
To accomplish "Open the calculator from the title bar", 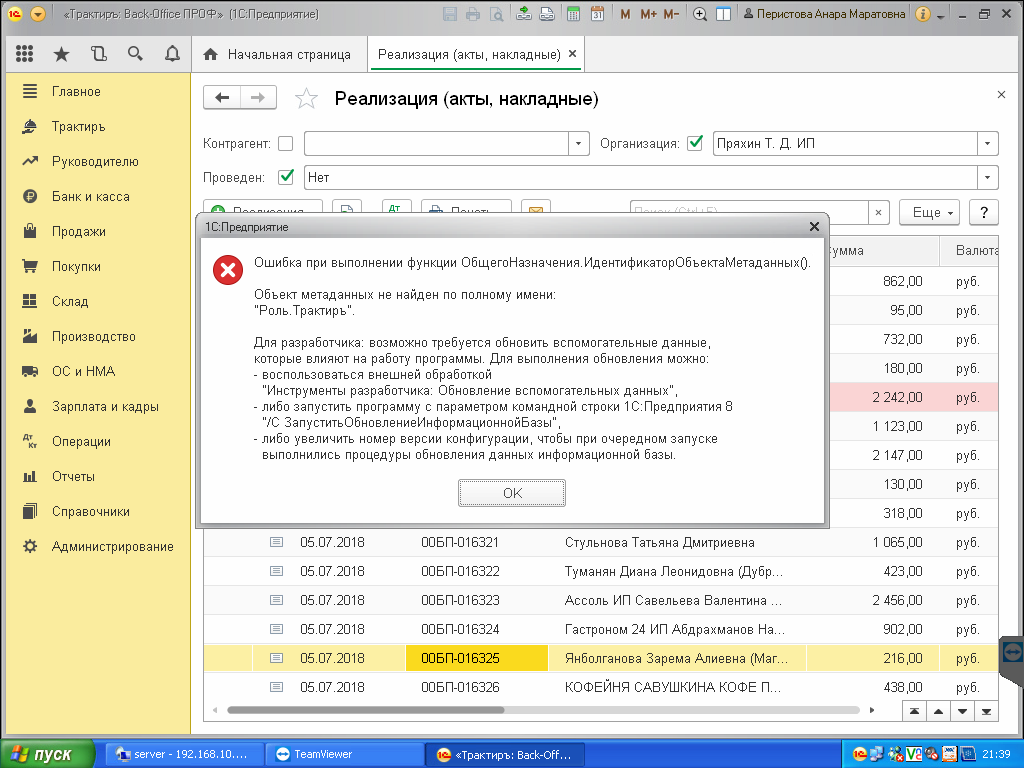I will 573,14.
